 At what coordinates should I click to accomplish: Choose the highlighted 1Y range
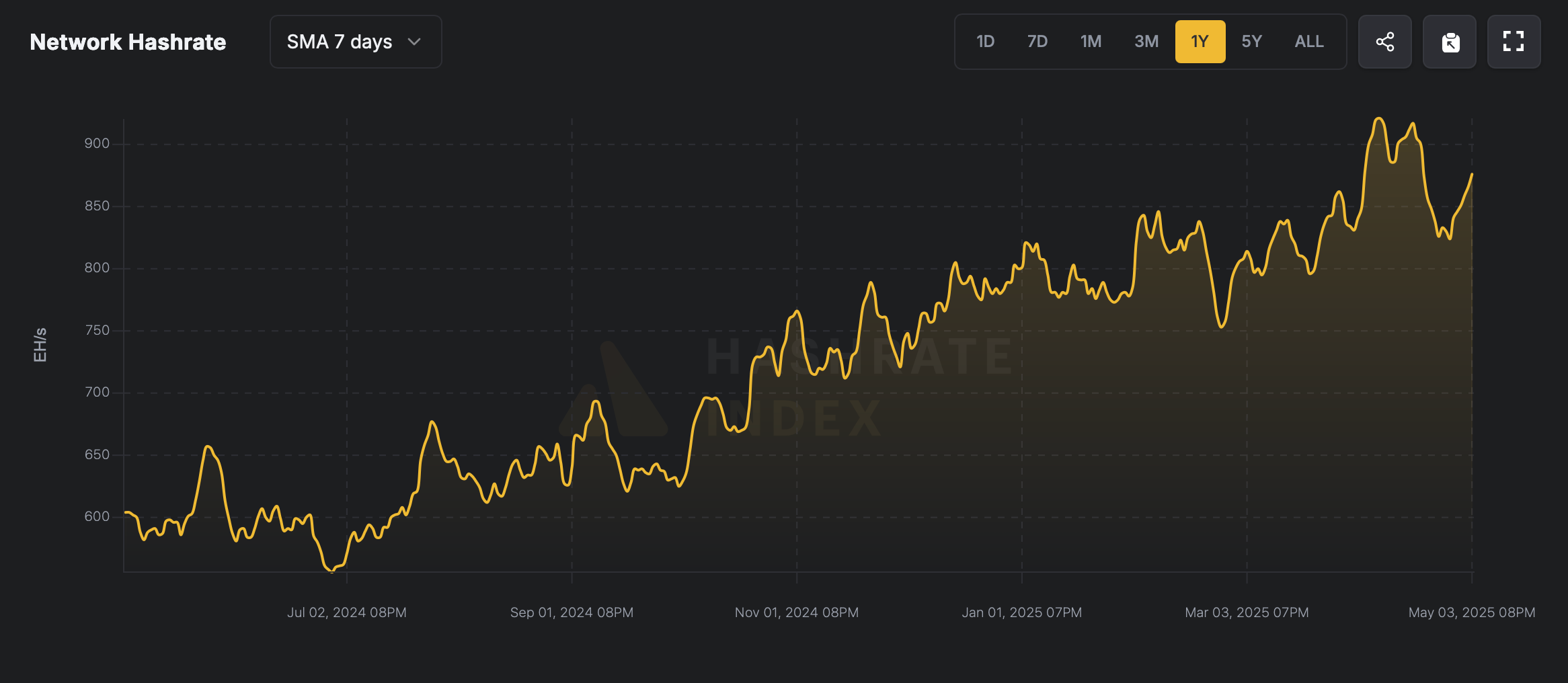1200,42
